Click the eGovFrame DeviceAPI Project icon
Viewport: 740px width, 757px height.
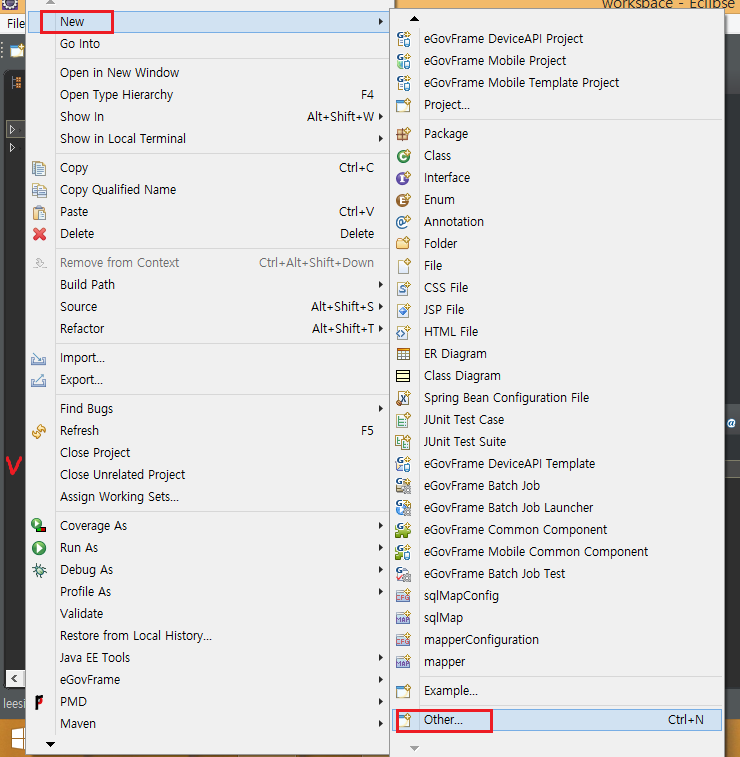[404, 39]
